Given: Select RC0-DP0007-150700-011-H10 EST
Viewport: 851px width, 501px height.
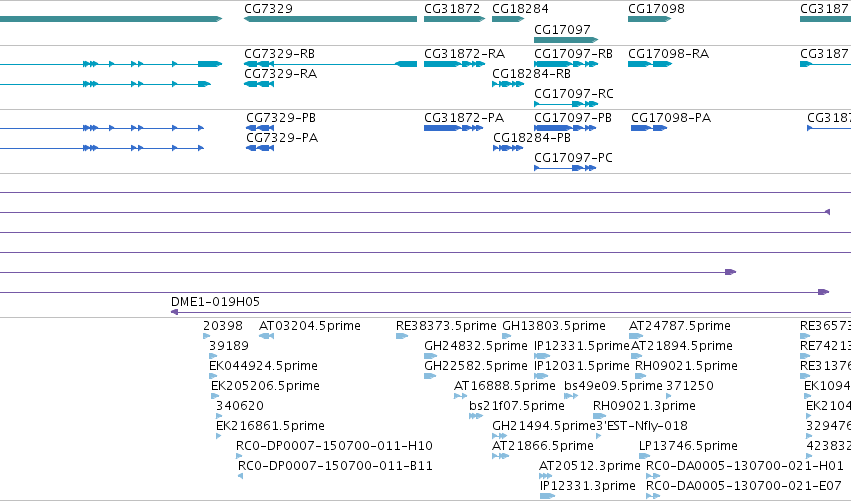Looking at the screenshot, I should (334, 446).
